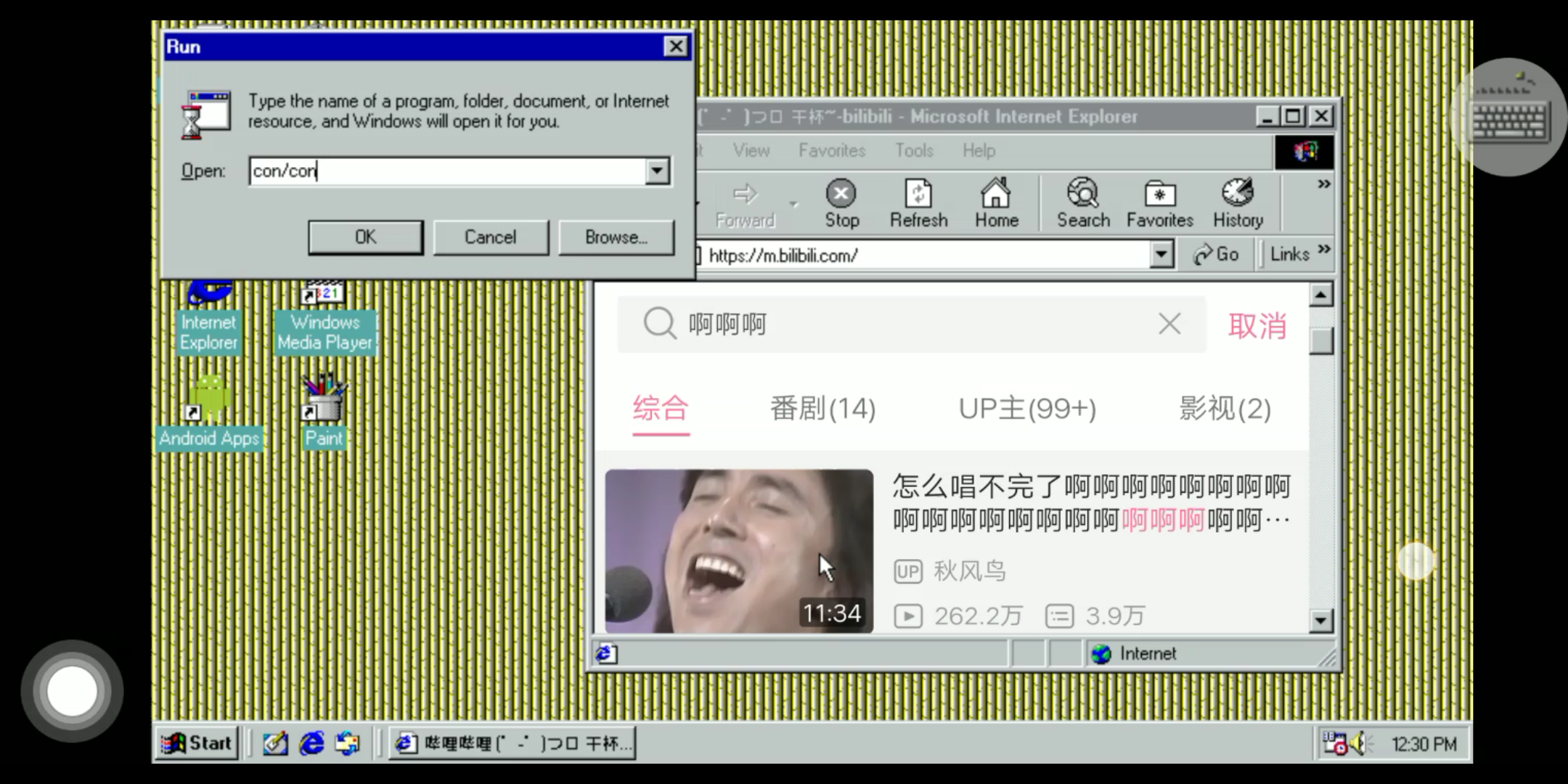The height and width of the screenshot is (784, 1568).
Task: Click the bilibili taskbar window button
Action: pos(513,743)
